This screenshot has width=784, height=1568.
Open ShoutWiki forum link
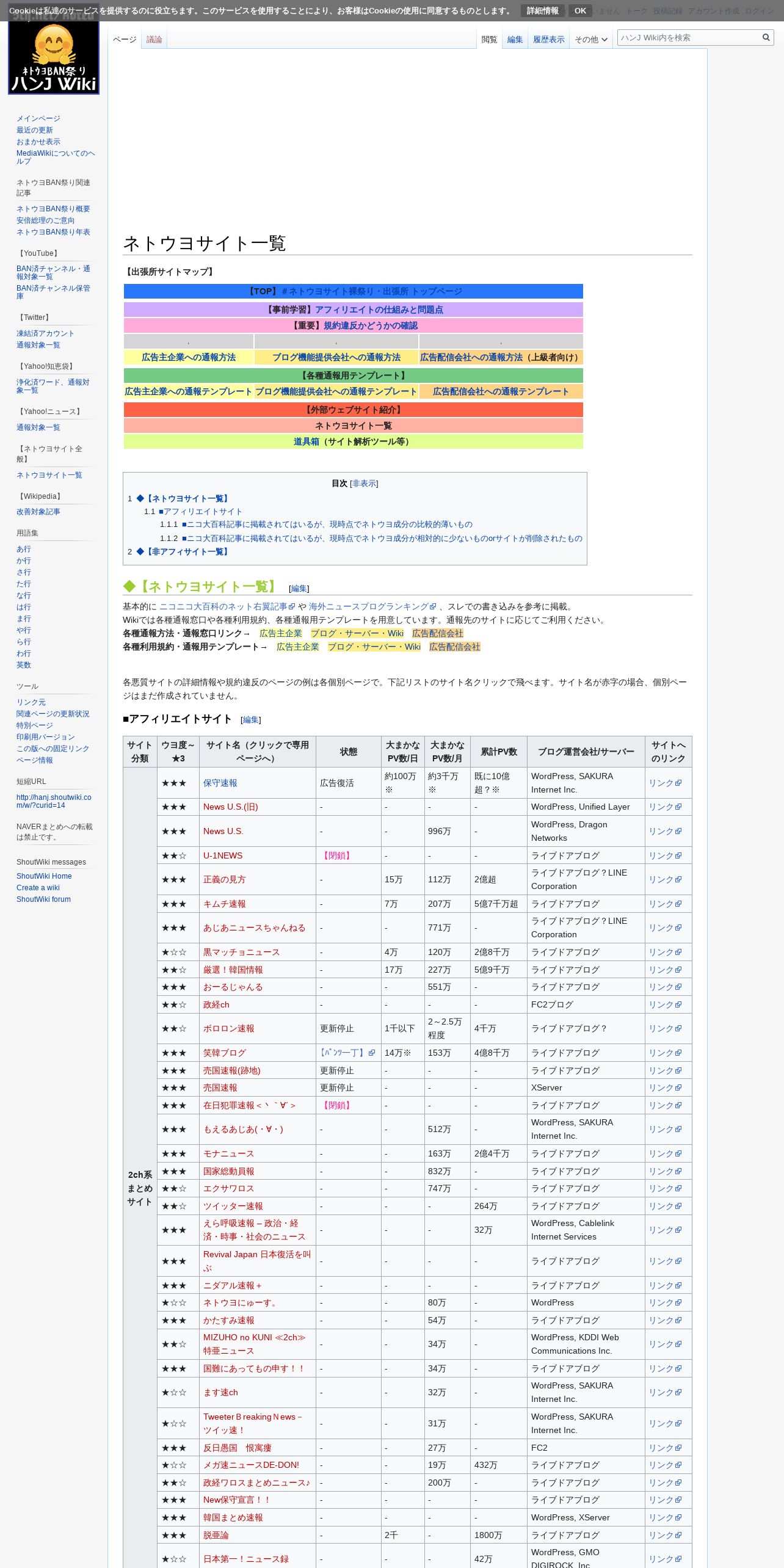(x=43, y=899)
